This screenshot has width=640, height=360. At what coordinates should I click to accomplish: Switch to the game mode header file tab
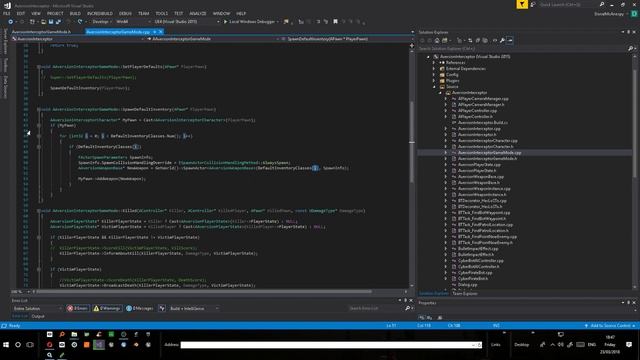(x=41, y=32)
